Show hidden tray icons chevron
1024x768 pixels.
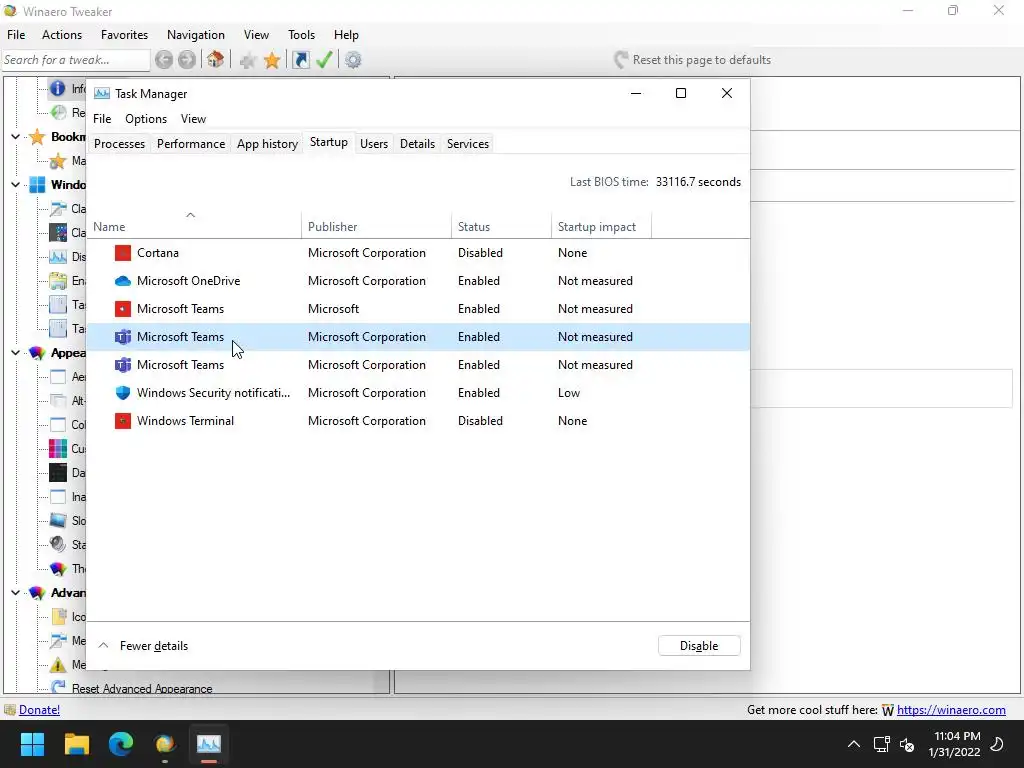click(x=854, y=744)
